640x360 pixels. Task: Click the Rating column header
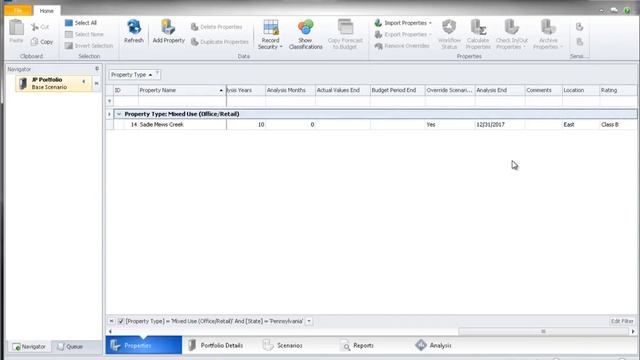coord(618,90)
